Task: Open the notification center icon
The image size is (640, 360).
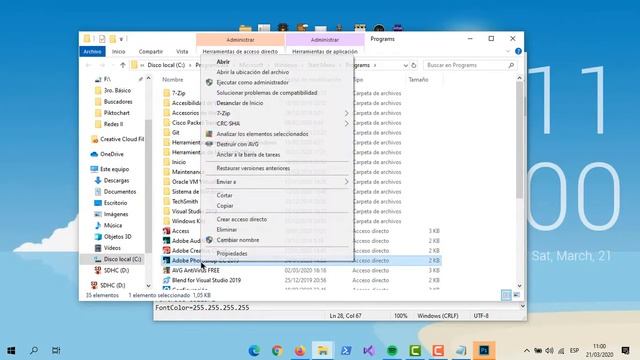Action: 625,350
